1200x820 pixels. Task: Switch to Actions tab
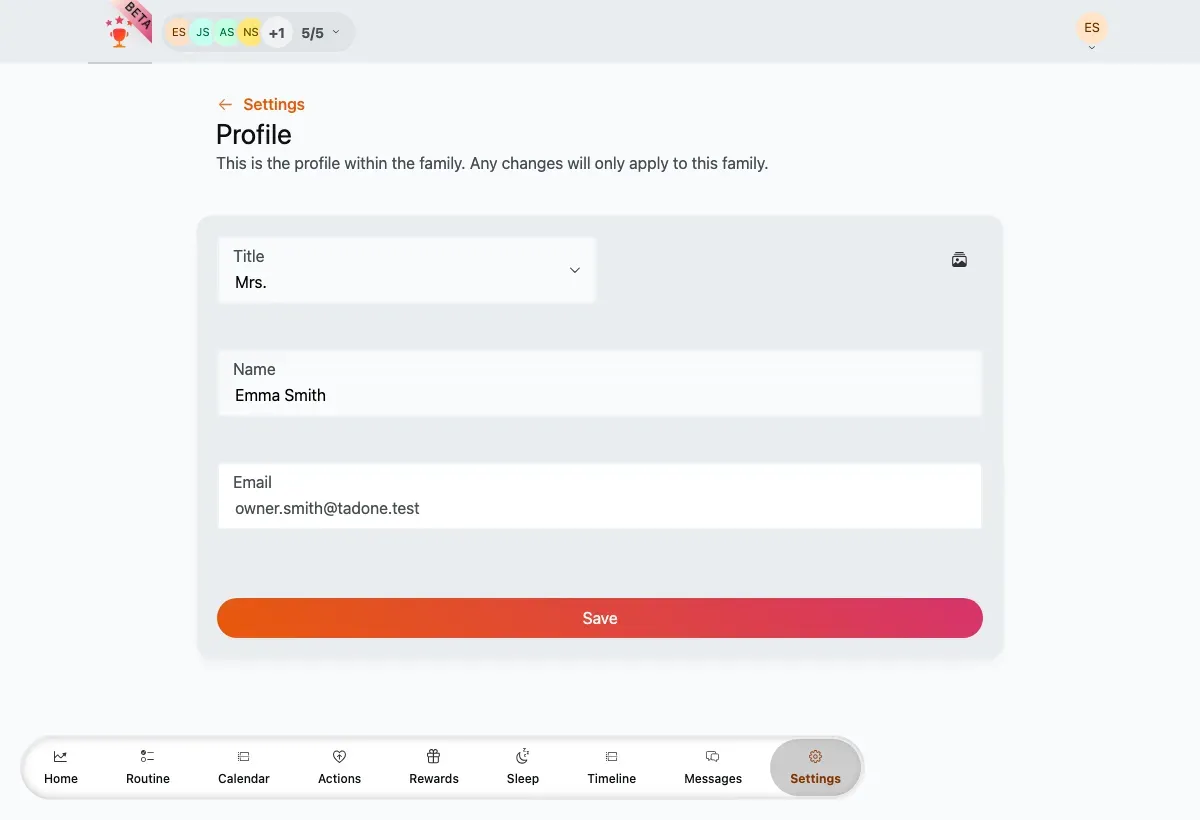(339, 767)
